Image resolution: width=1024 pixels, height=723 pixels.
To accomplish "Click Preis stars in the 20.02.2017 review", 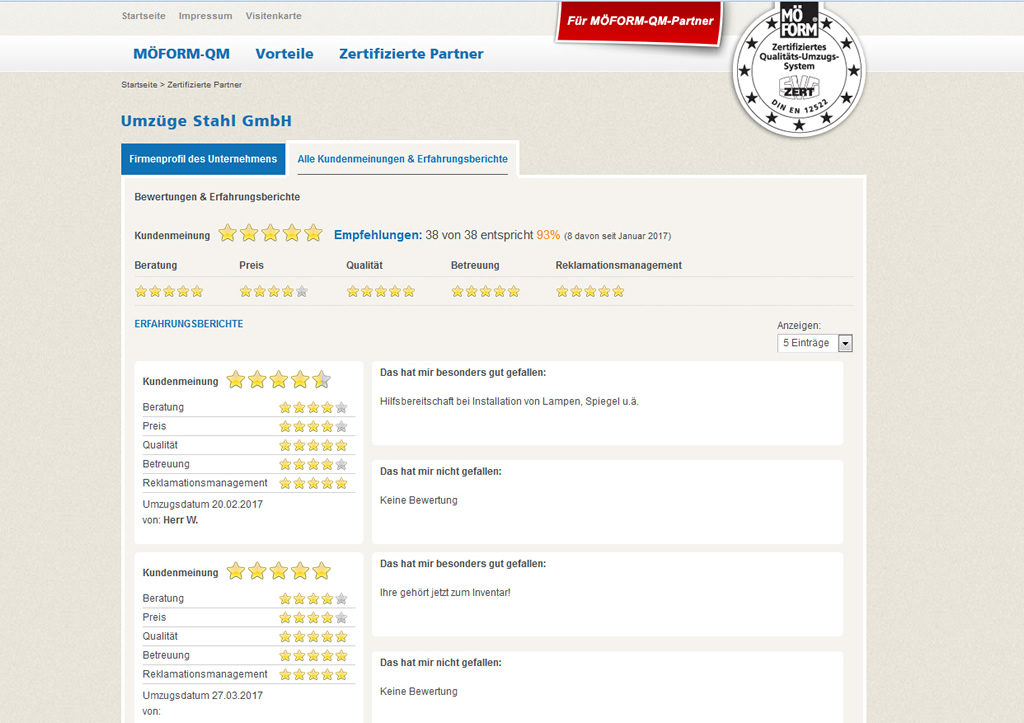I will coord(313,426).
